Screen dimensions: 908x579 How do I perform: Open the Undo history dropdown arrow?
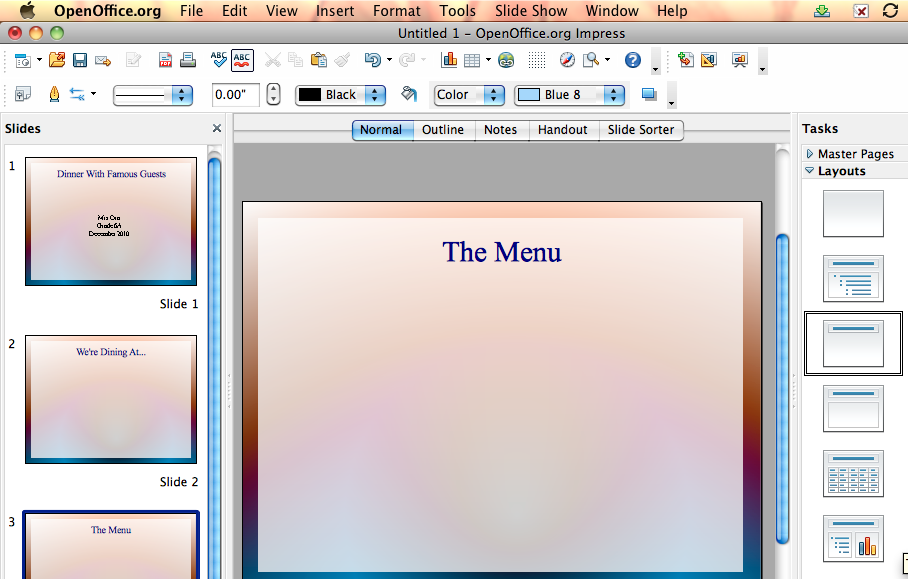(x=389, y=60)
